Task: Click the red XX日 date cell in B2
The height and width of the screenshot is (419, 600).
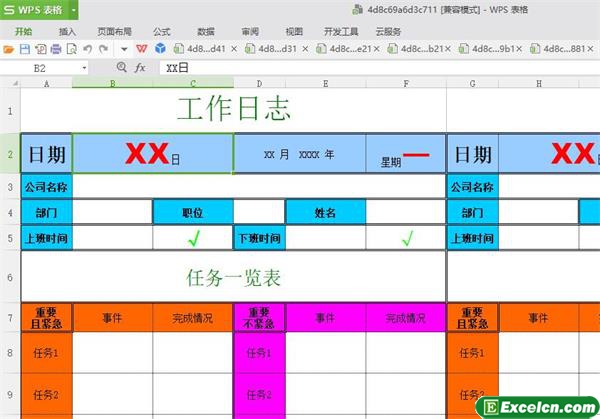Action: tap(153, 154)
